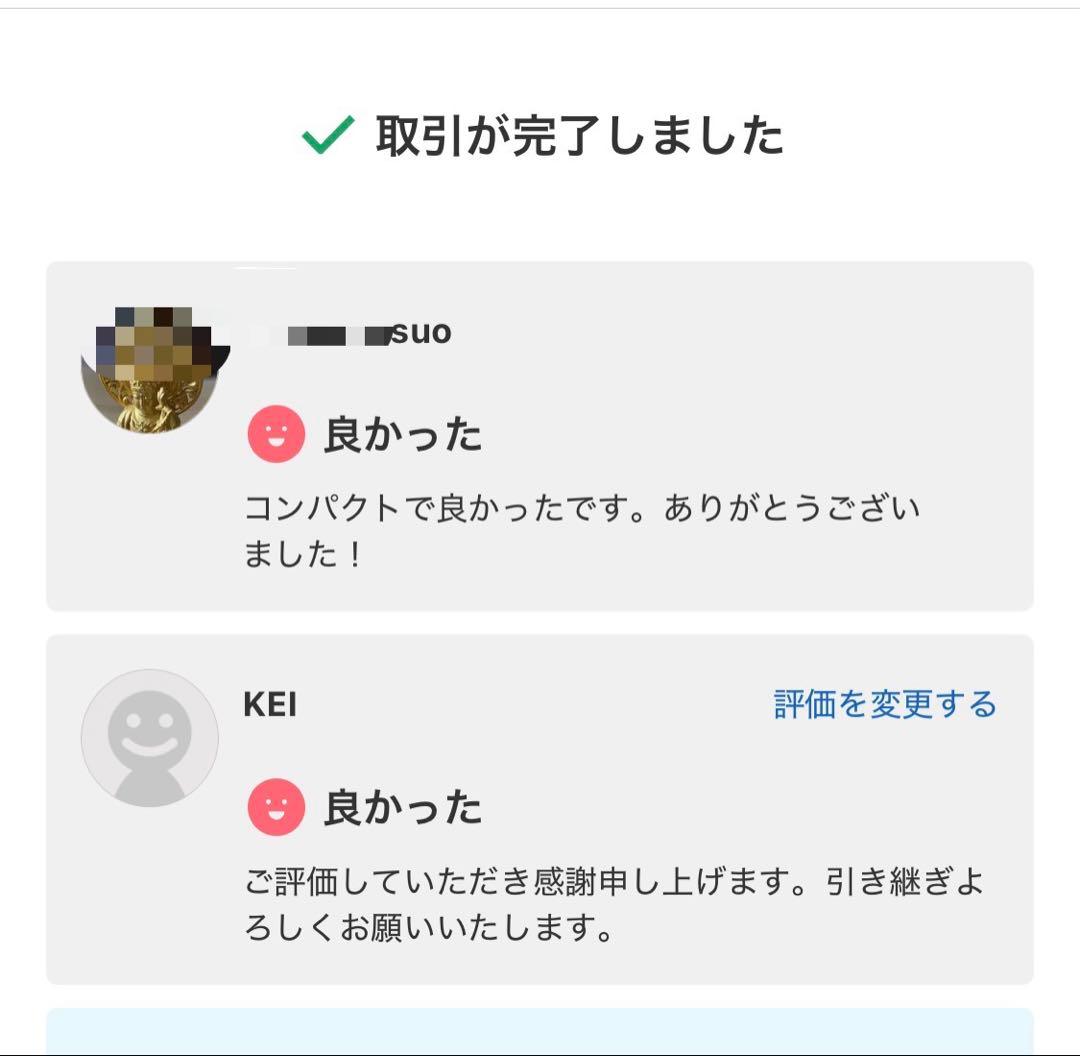Select the pink smiley rating icon beside suo's review
Image resolution: width=1080 pixels, height=1056 pixels.
click(x=274, y=434)
